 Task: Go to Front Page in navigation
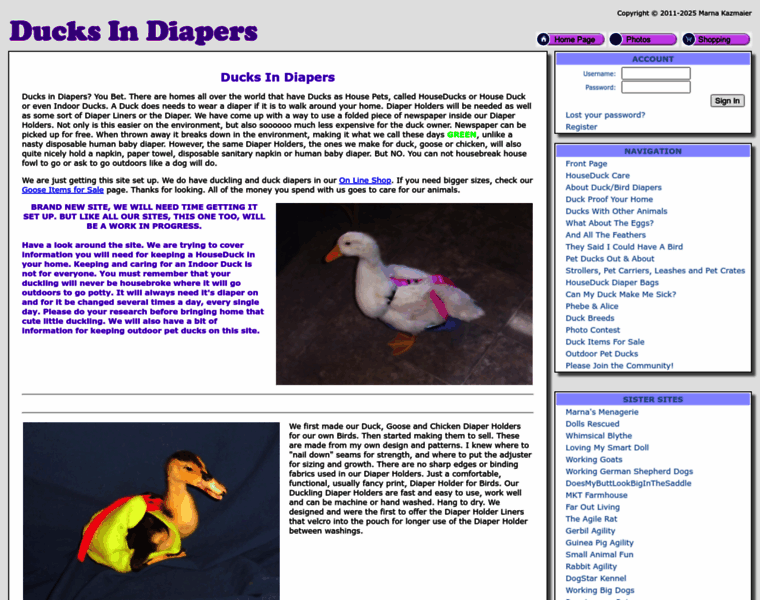point(586,164)
